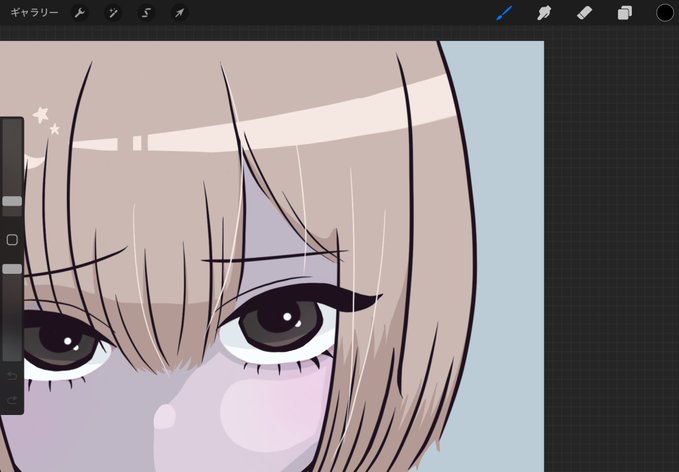Select the Smudge finger tool
Image resolution: width=679 pixels, height=472 pixels.
544,13
